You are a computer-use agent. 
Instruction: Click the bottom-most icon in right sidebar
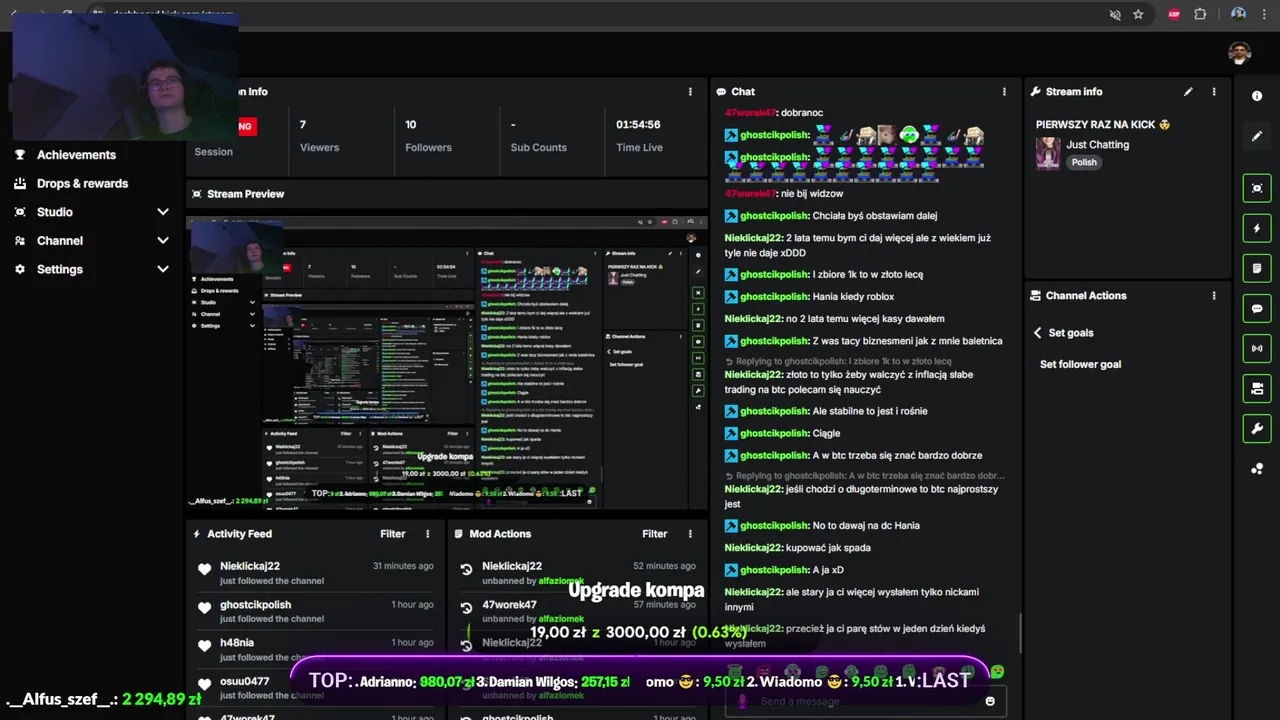[x=1257, y=469]
